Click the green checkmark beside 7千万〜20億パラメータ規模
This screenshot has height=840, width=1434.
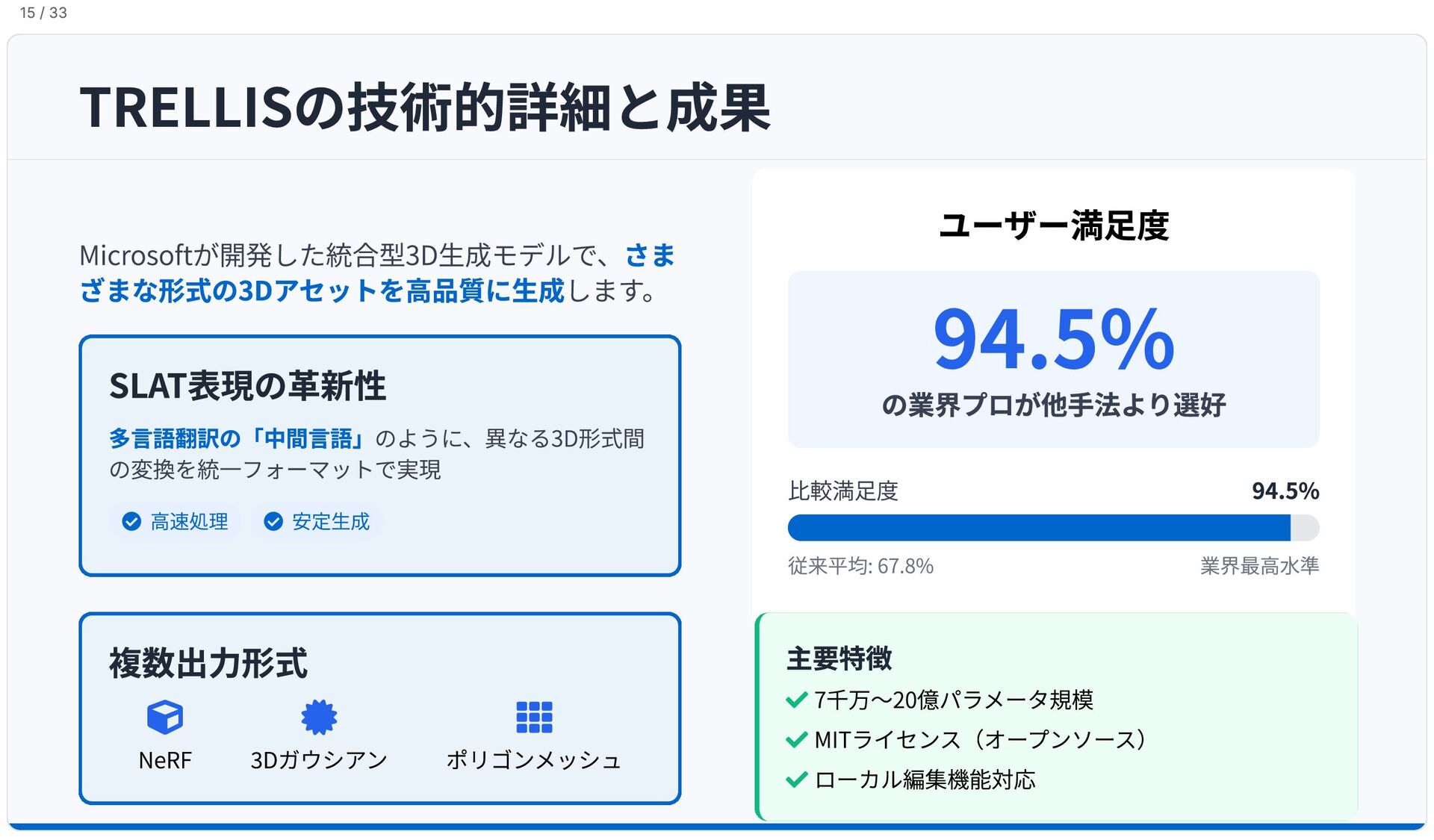click(x=797, y=700)
